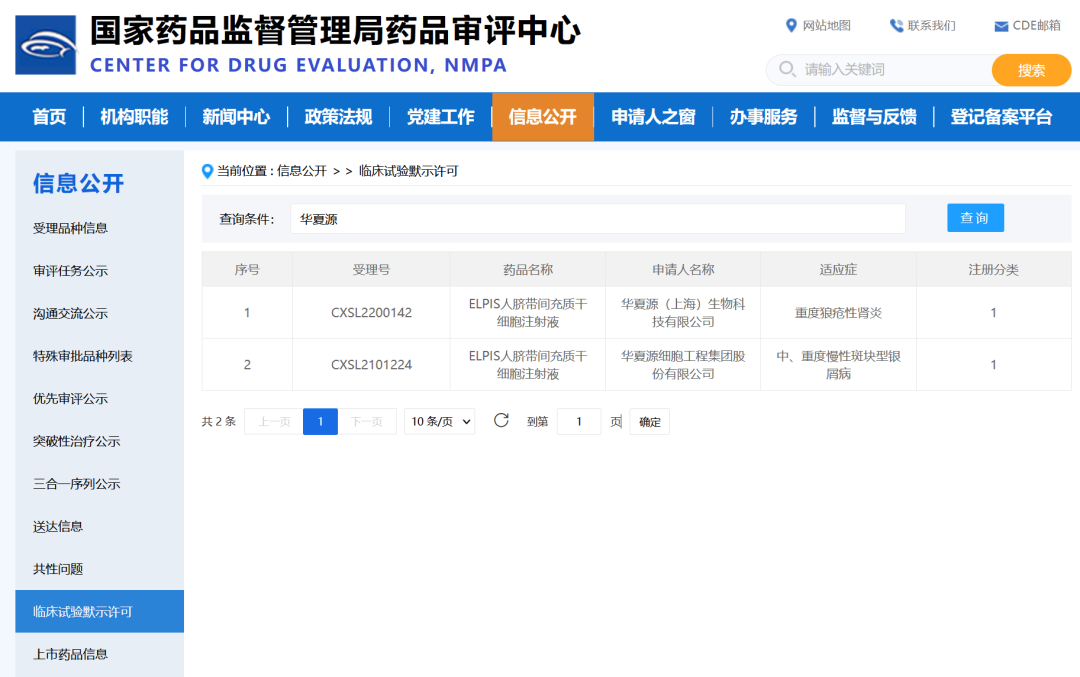1080x677 pixels.
Task: Click the 药品名称 column header
Action: 528,270
